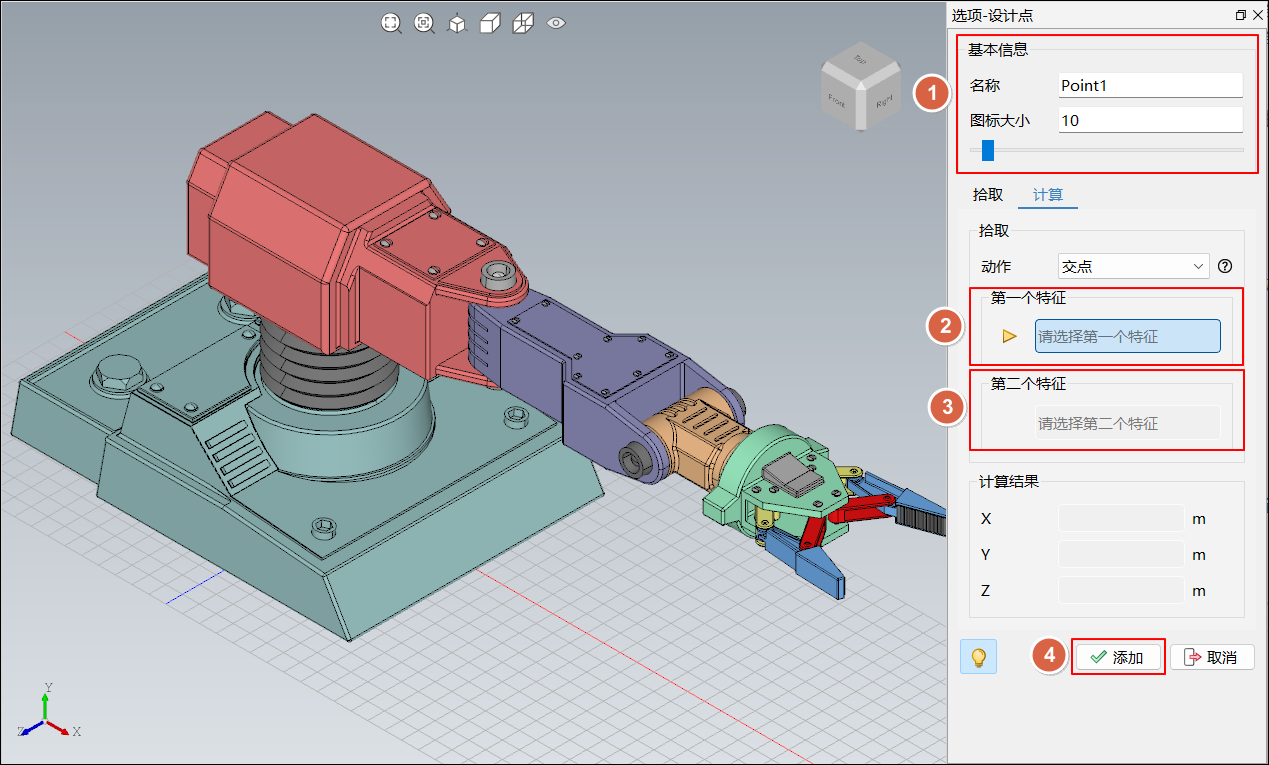This screenshot has width=1269, height=765.
Task: Click the 图标大小 slider handle
Action: click(988, 150)
